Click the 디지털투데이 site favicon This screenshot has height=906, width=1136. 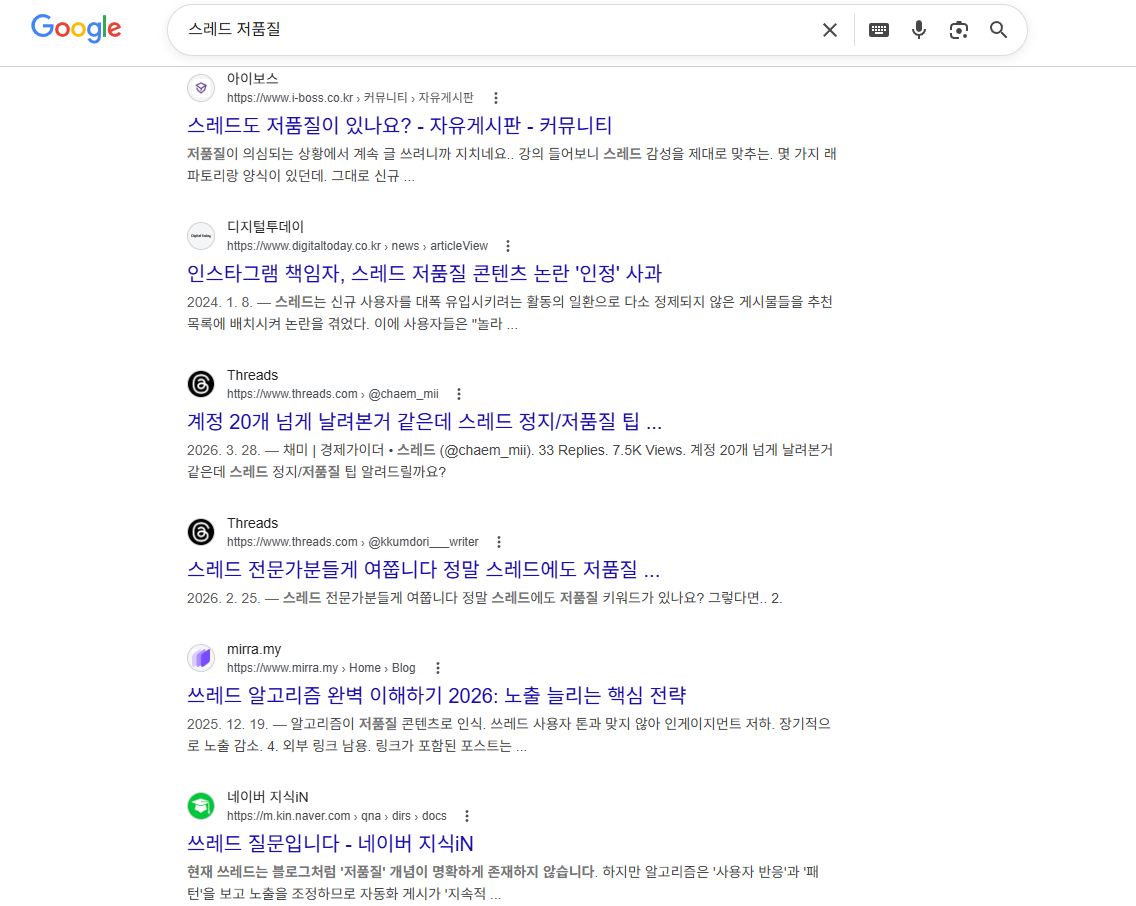click(x=201, y=236)
